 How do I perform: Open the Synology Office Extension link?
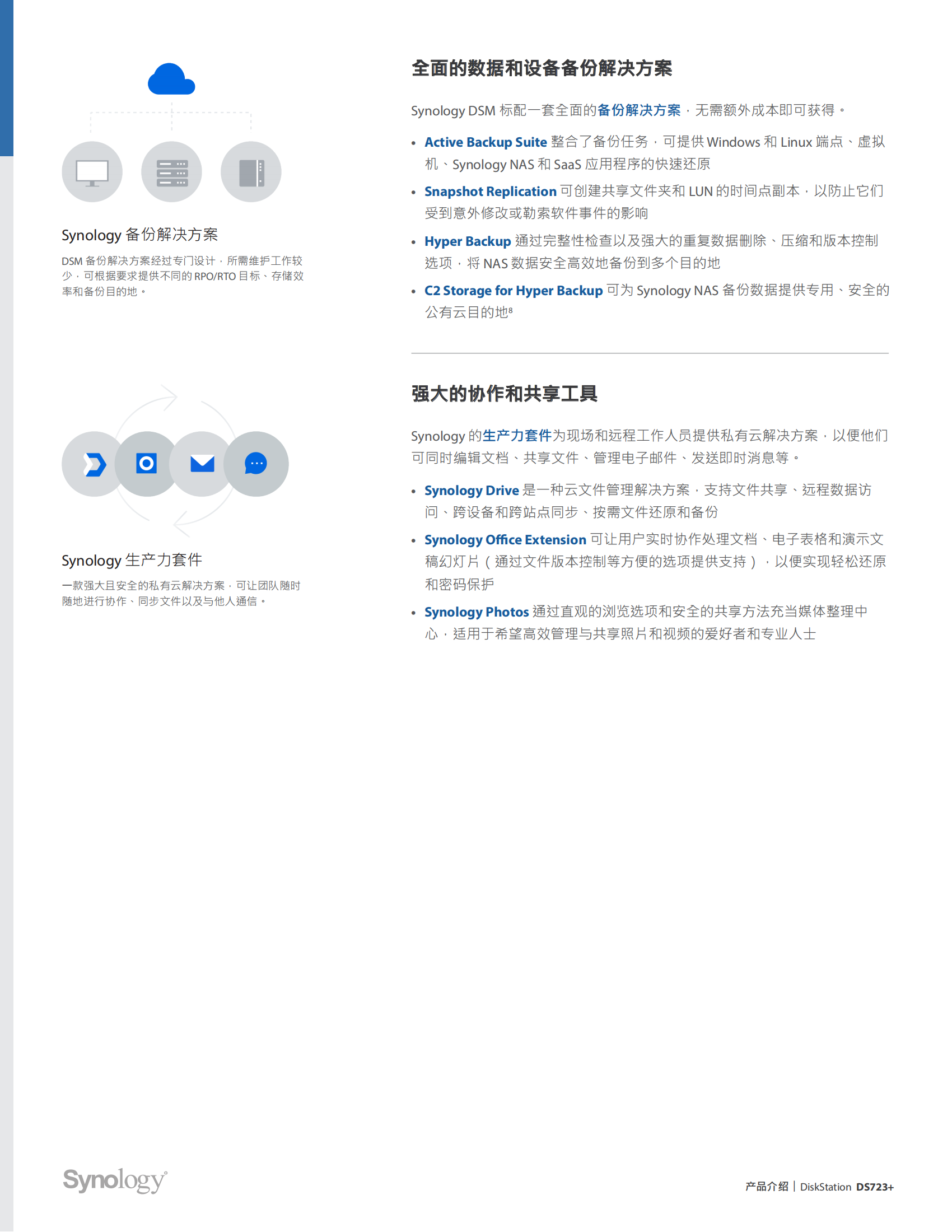(x=505, y=540)
